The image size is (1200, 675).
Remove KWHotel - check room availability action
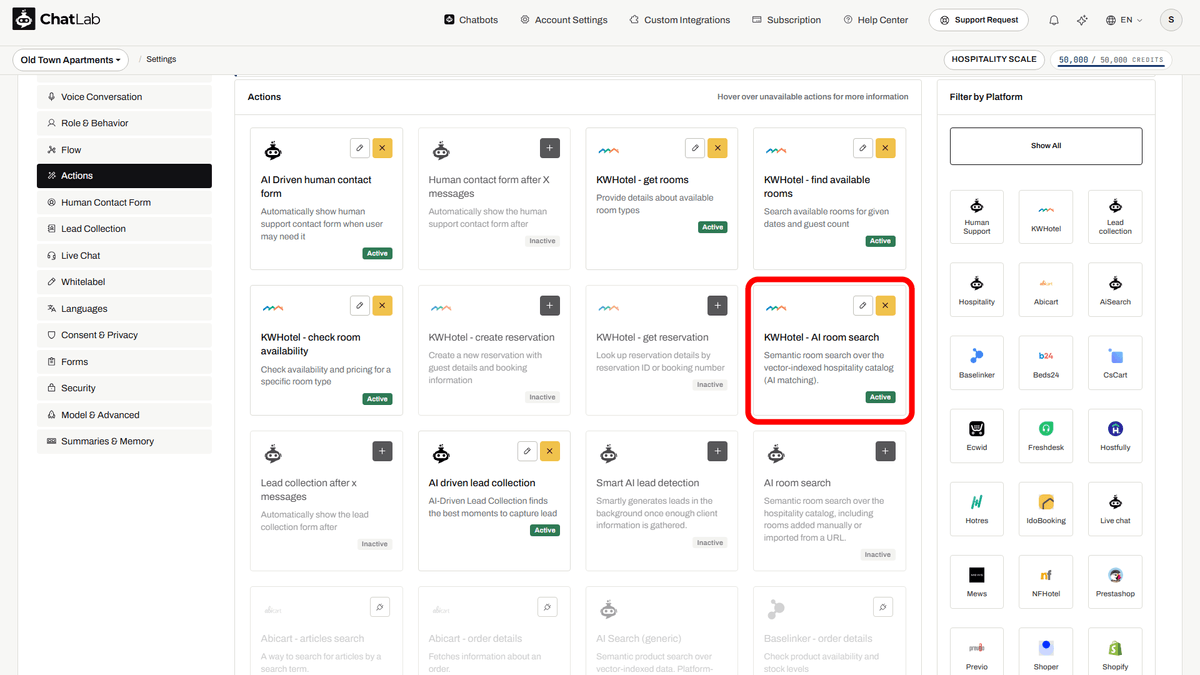coord(382,305)
